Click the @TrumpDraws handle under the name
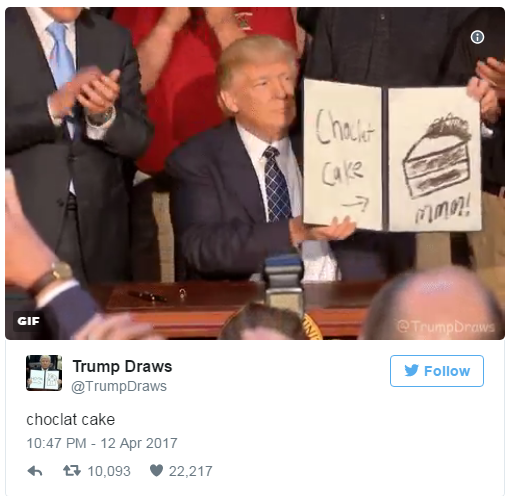Screen dimensions: 512x496 (119, 386)
